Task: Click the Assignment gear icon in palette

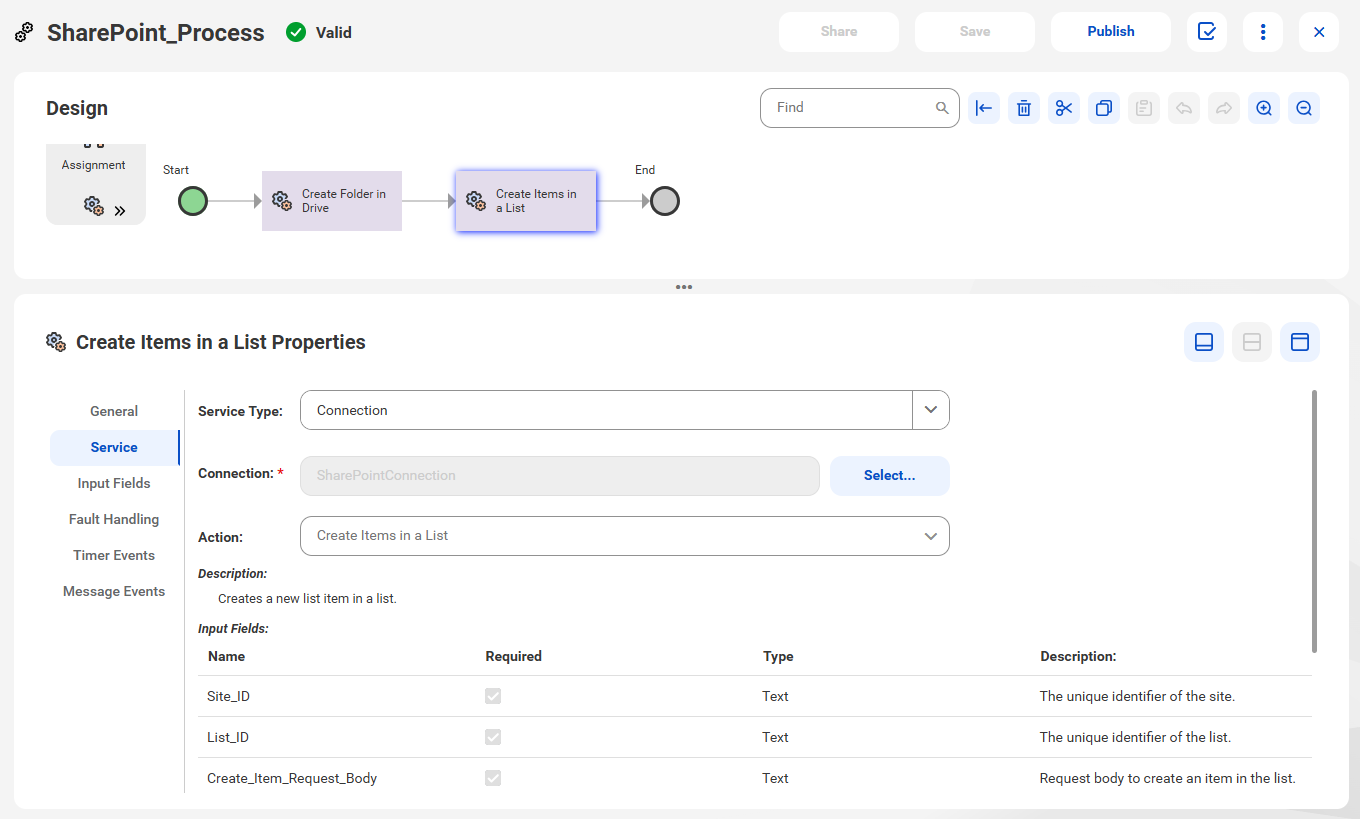Action: [94, 206]
